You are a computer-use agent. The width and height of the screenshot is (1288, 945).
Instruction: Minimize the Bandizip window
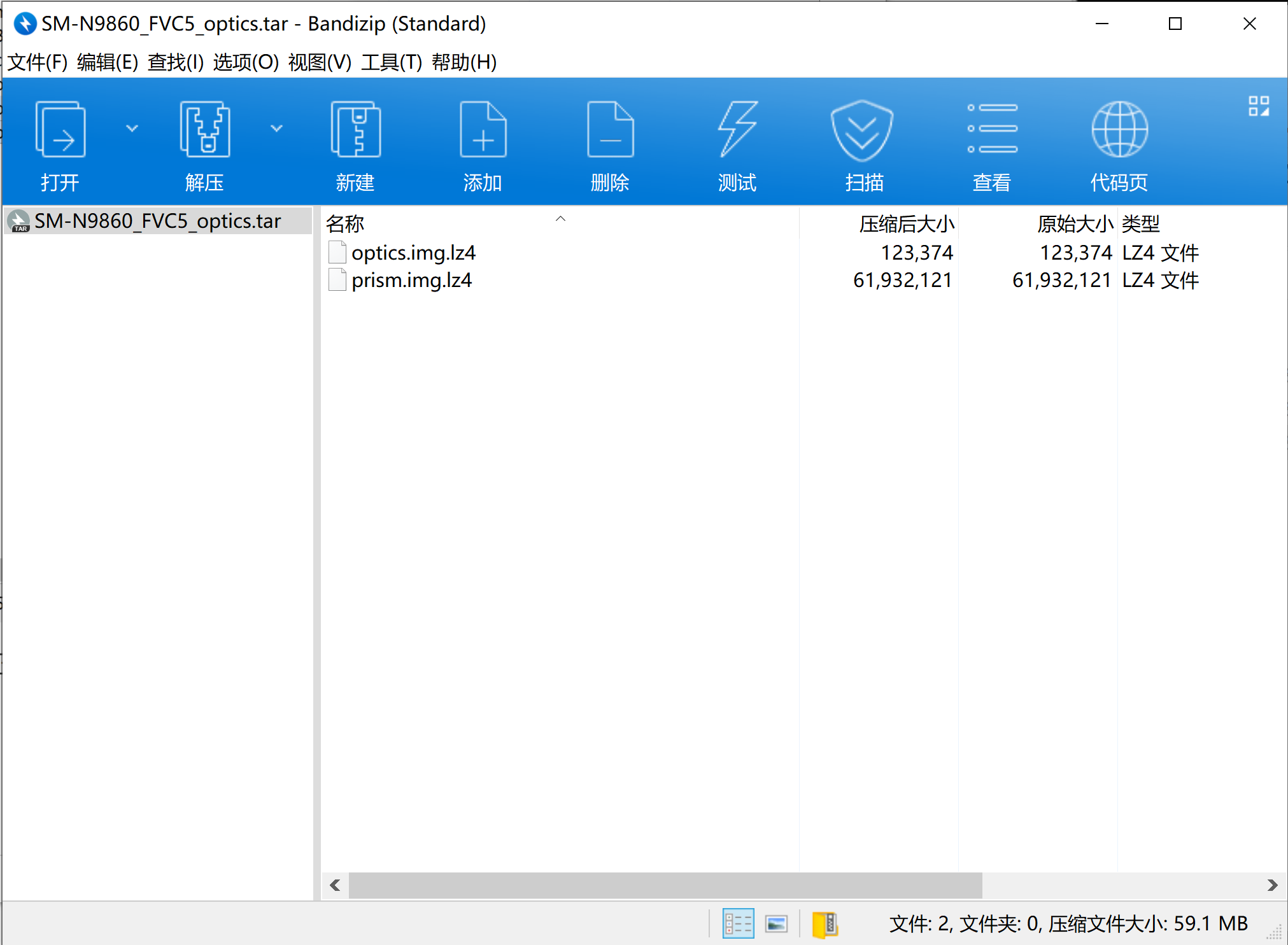(1102, 24)
